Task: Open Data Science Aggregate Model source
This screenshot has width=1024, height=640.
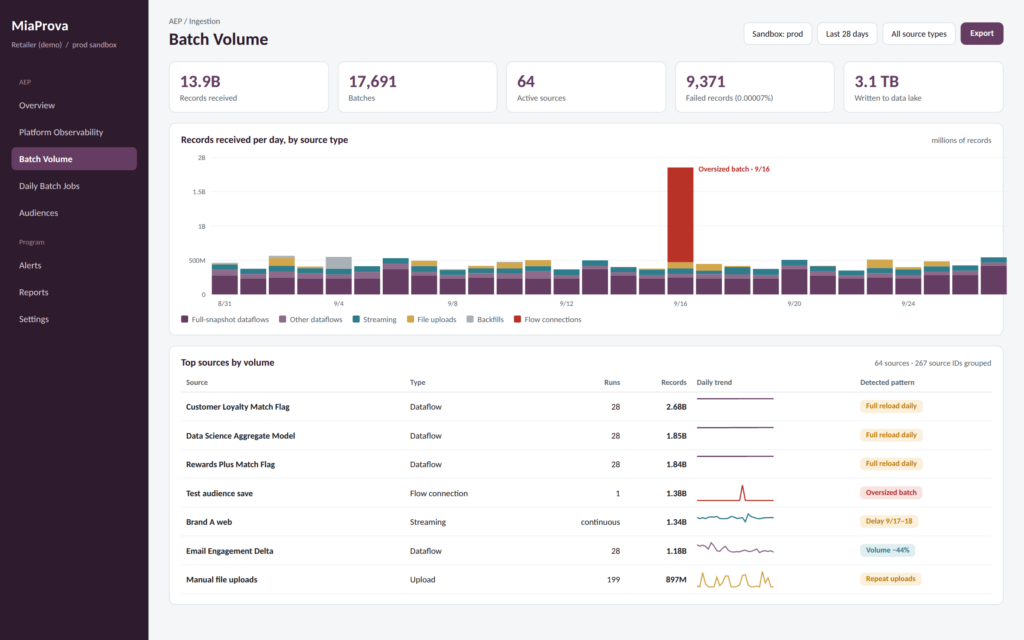Action: pyautogui.click(x=240, y=436)
